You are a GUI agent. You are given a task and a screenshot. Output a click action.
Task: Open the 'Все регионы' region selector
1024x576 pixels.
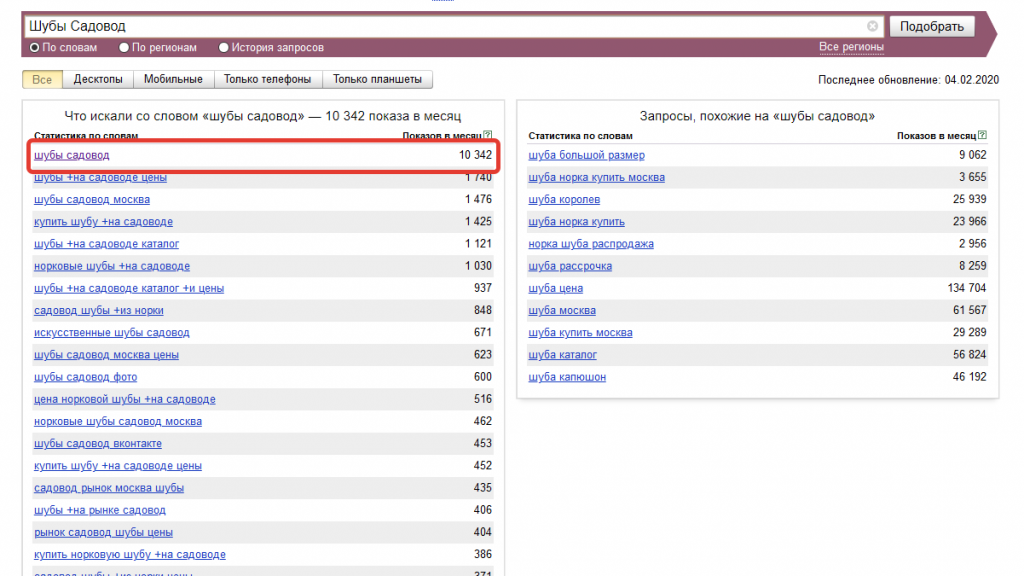tap(851, 47)
